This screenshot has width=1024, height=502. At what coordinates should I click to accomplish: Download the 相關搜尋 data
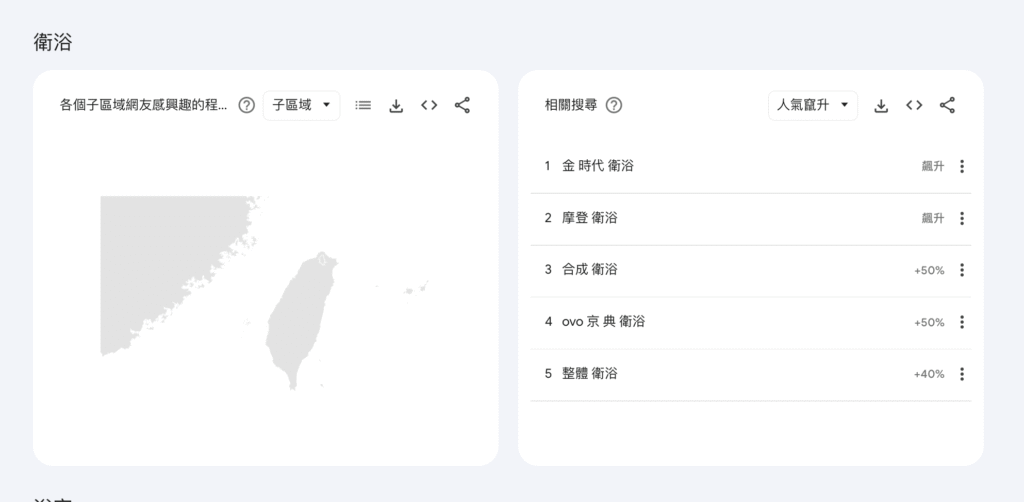(881, 105)
